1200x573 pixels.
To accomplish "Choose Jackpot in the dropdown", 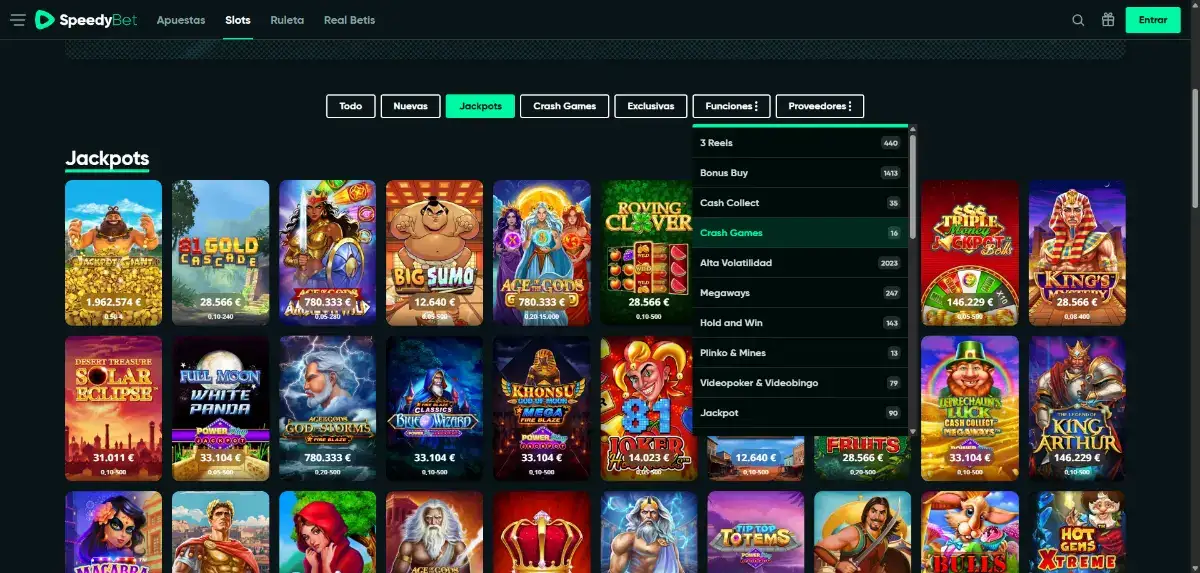I will coord(800,413).
